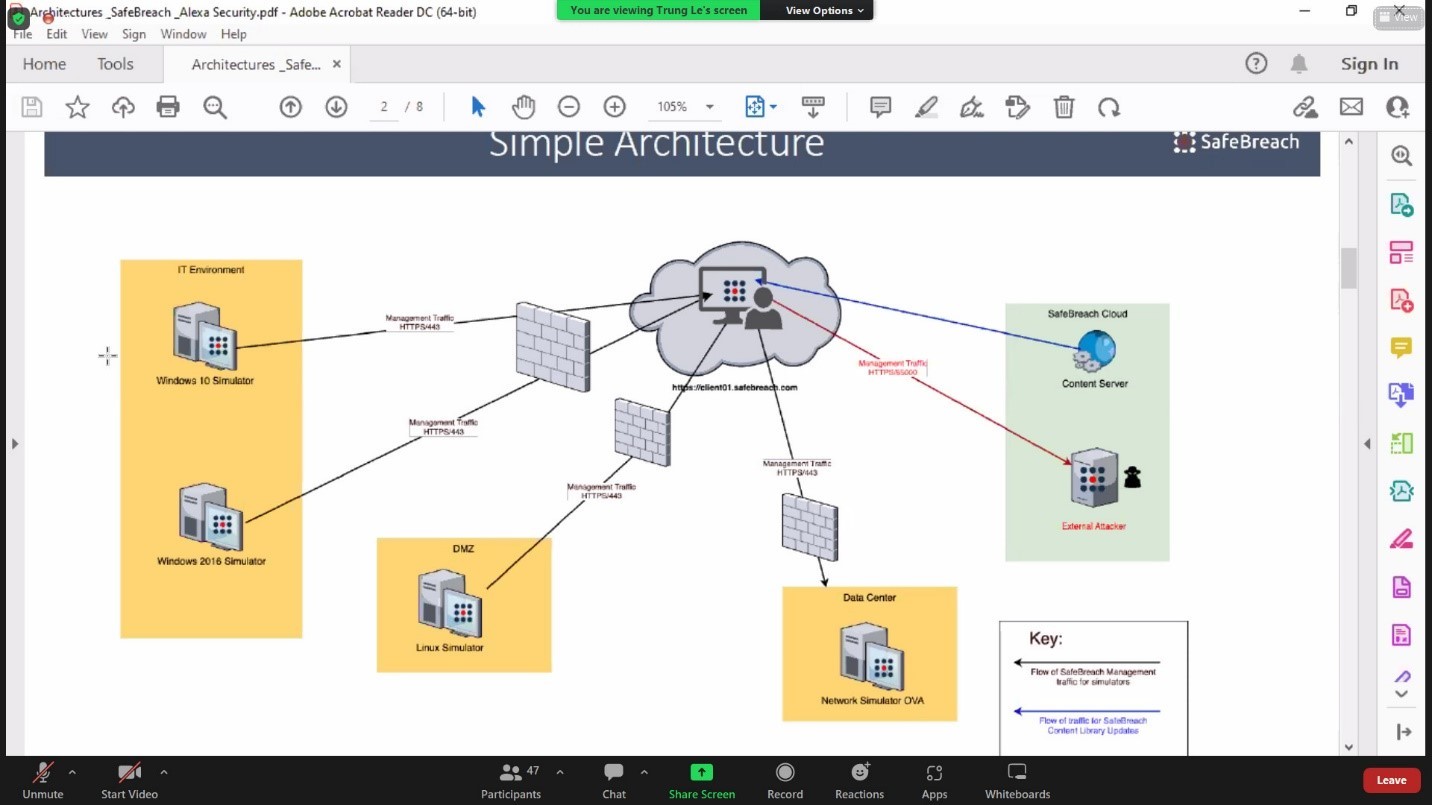1432x805 pixels.
Task: Click the stamp tool icon
Action: point(1017,107)
